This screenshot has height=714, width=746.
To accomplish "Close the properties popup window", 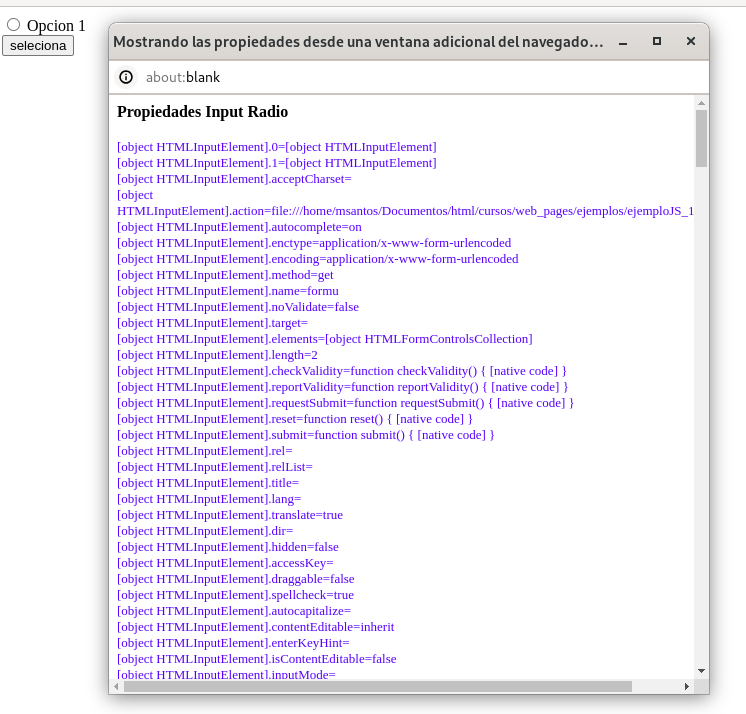I will coord(690,42).
